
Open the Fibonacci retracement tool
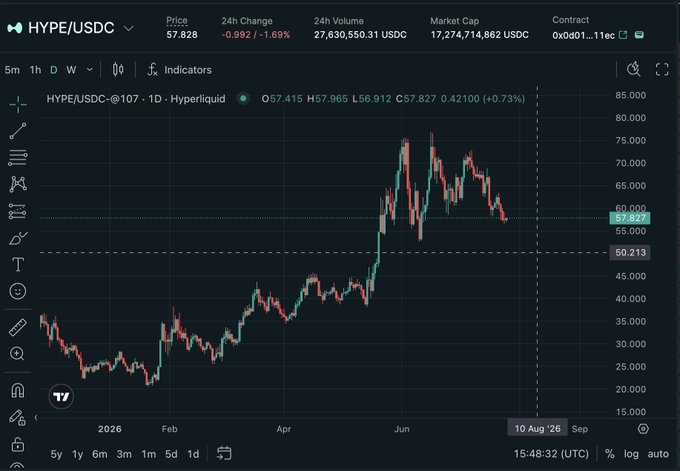click(x=18, y=158)
